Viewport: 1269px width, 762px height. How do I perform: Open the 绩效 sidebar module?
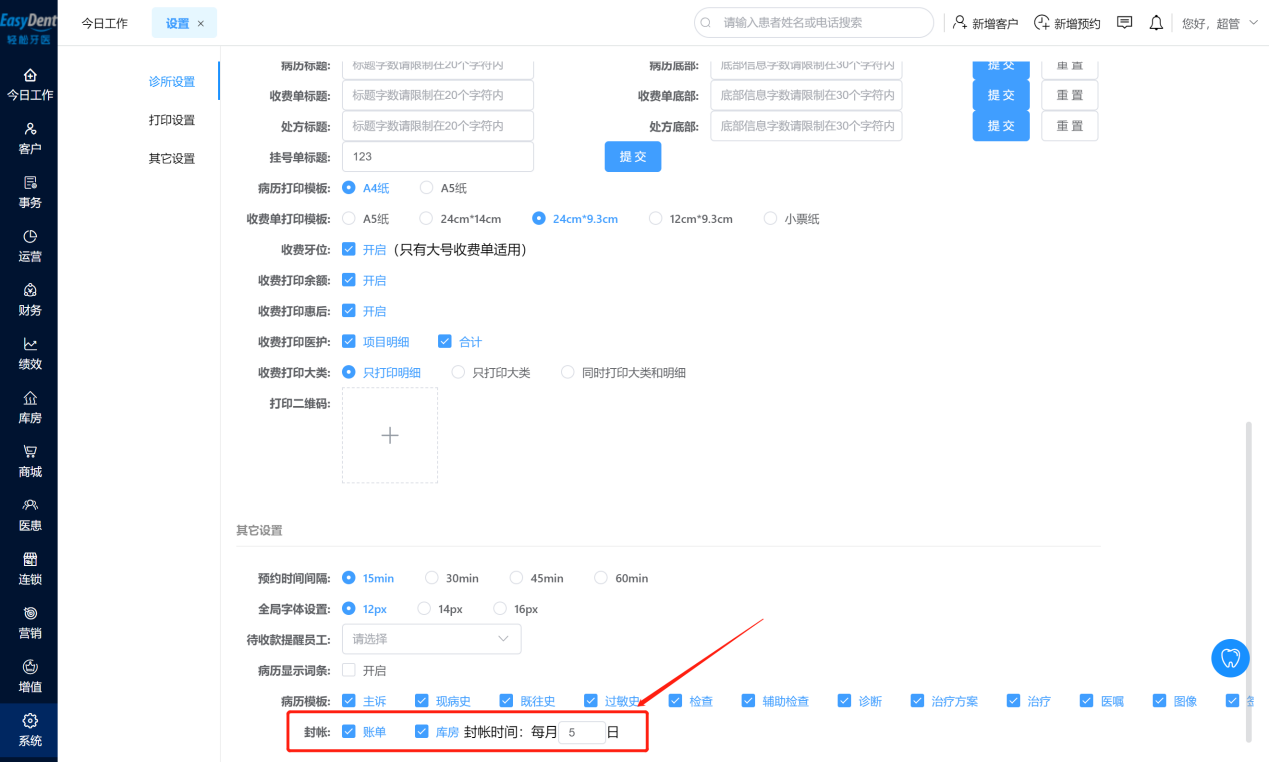[30, 354]
